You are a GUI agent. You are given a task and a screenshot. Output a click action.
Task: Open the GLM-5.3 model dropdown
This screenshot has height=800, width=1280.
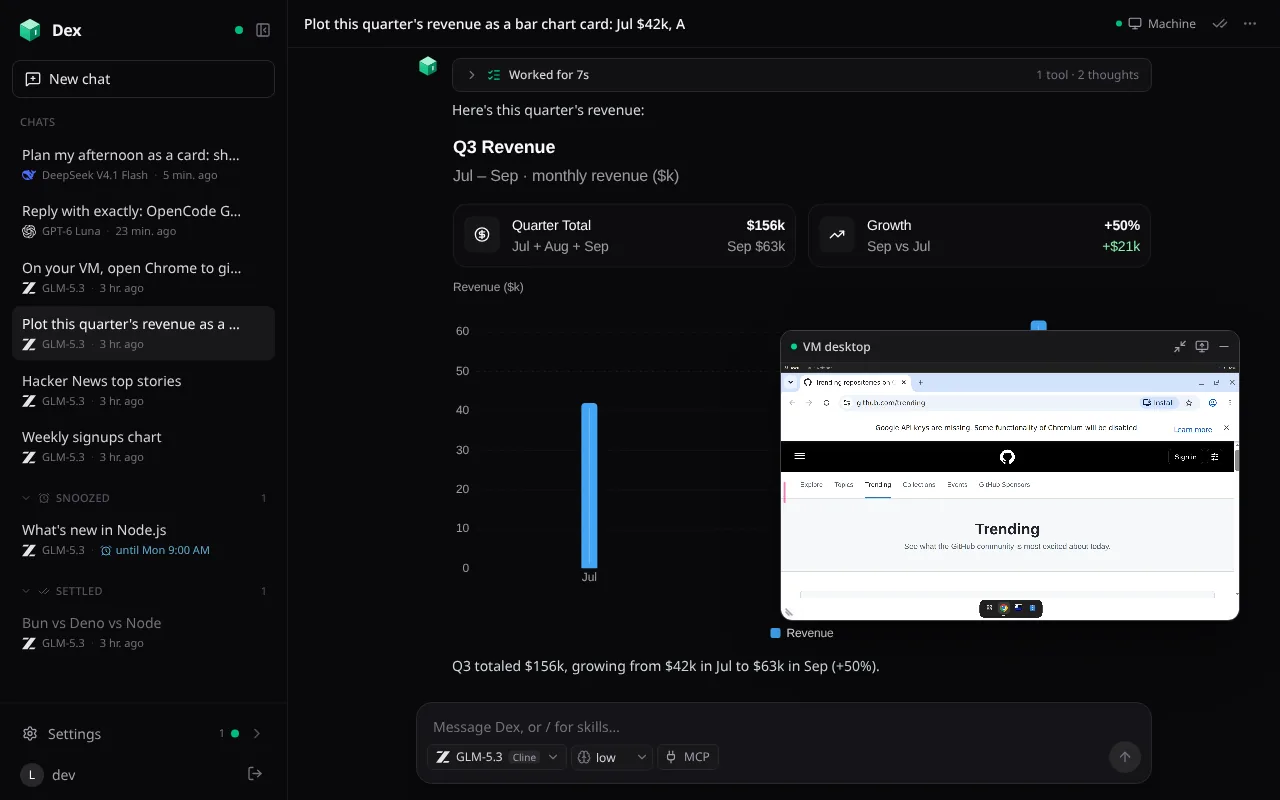(x=497, y=757)
